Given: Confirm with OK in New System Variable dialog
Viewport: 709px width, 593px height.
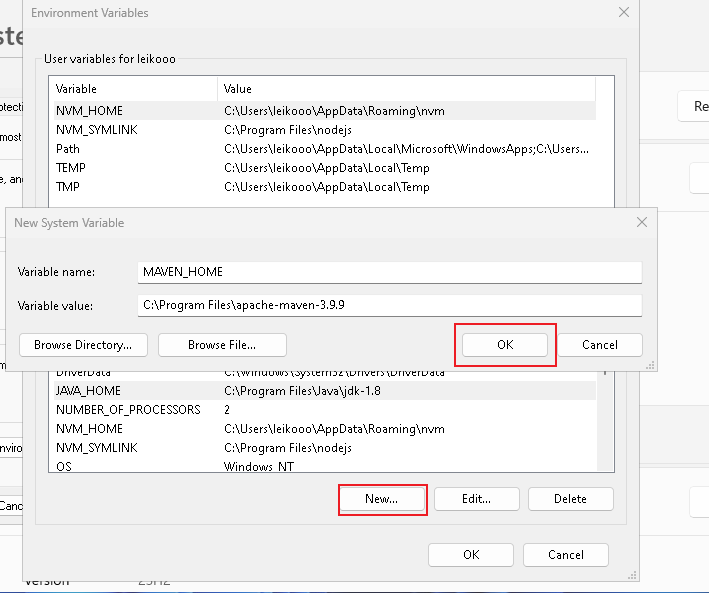Looking at the screenshot, I should pos(505,345).
